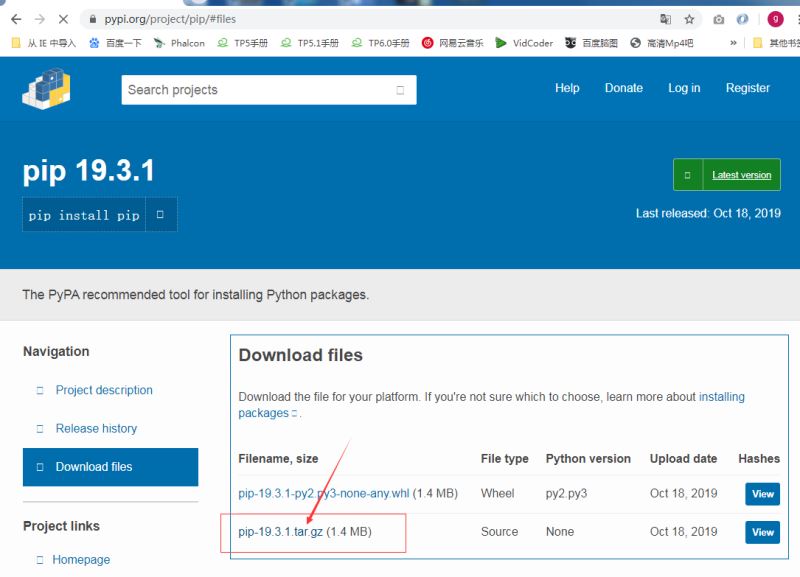This screenshot has height=577, width=800.
Task: Open Project description section
Action: click(104, 390)
